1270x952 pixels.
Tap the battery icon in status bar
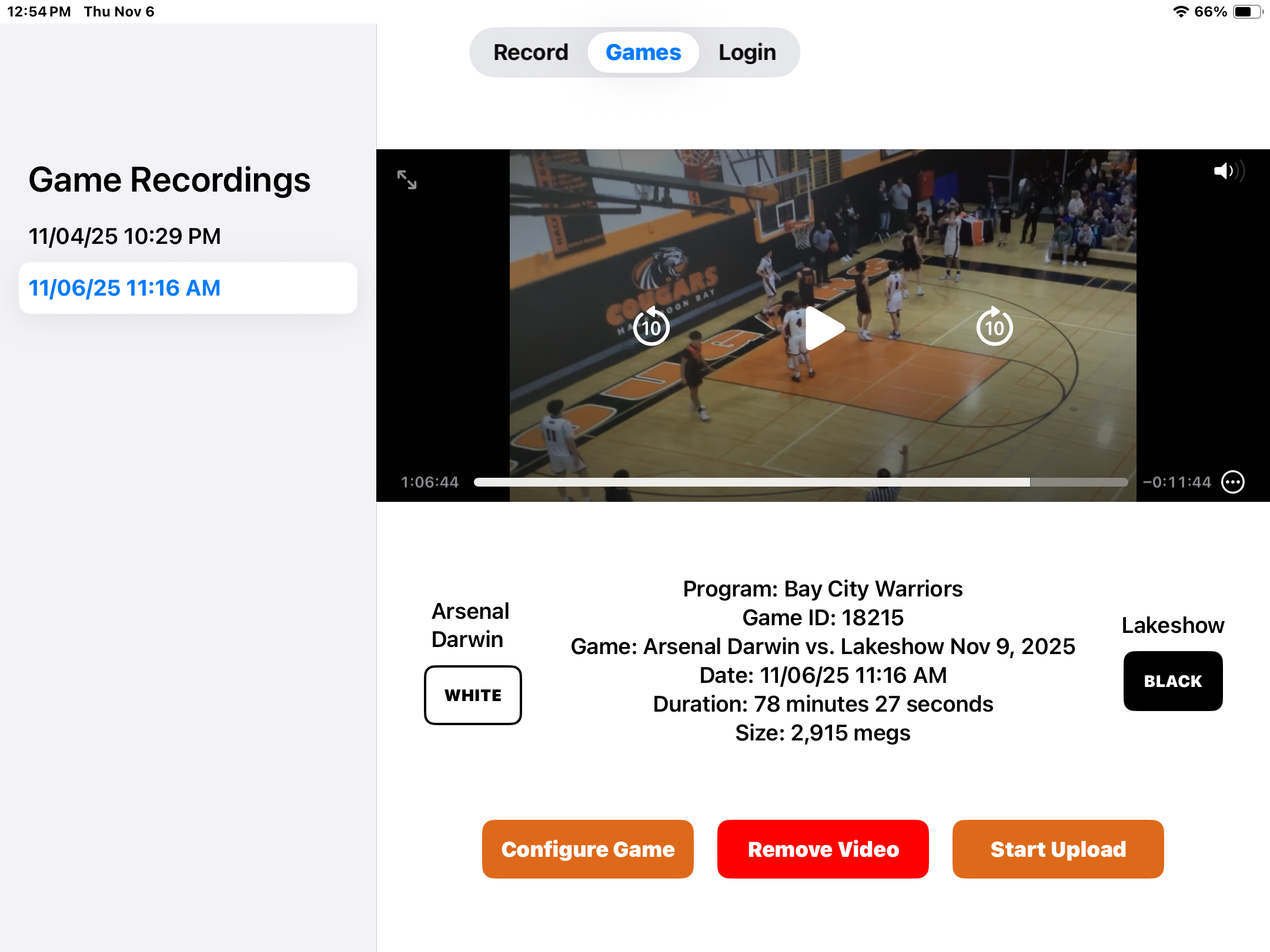(x=1246, y=12)
